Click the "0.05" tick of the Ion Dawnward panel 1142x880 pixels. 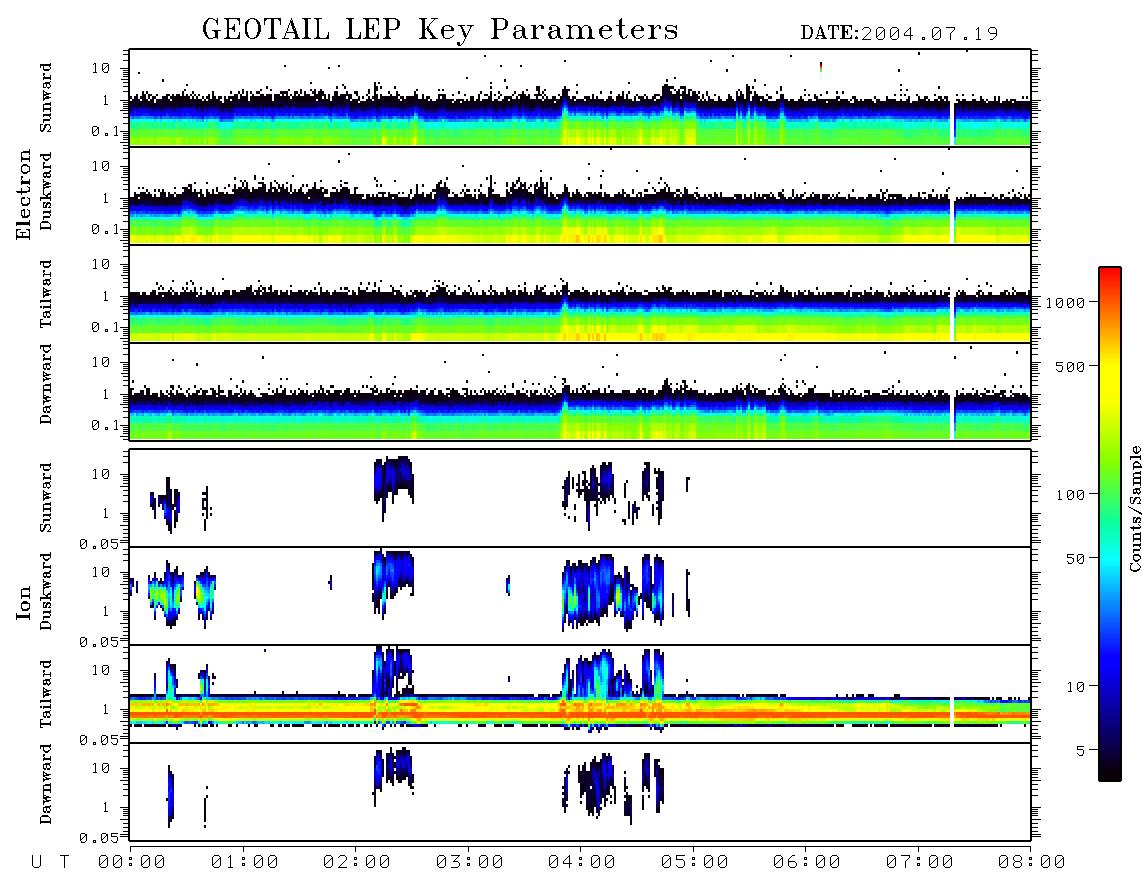point(98,838)
